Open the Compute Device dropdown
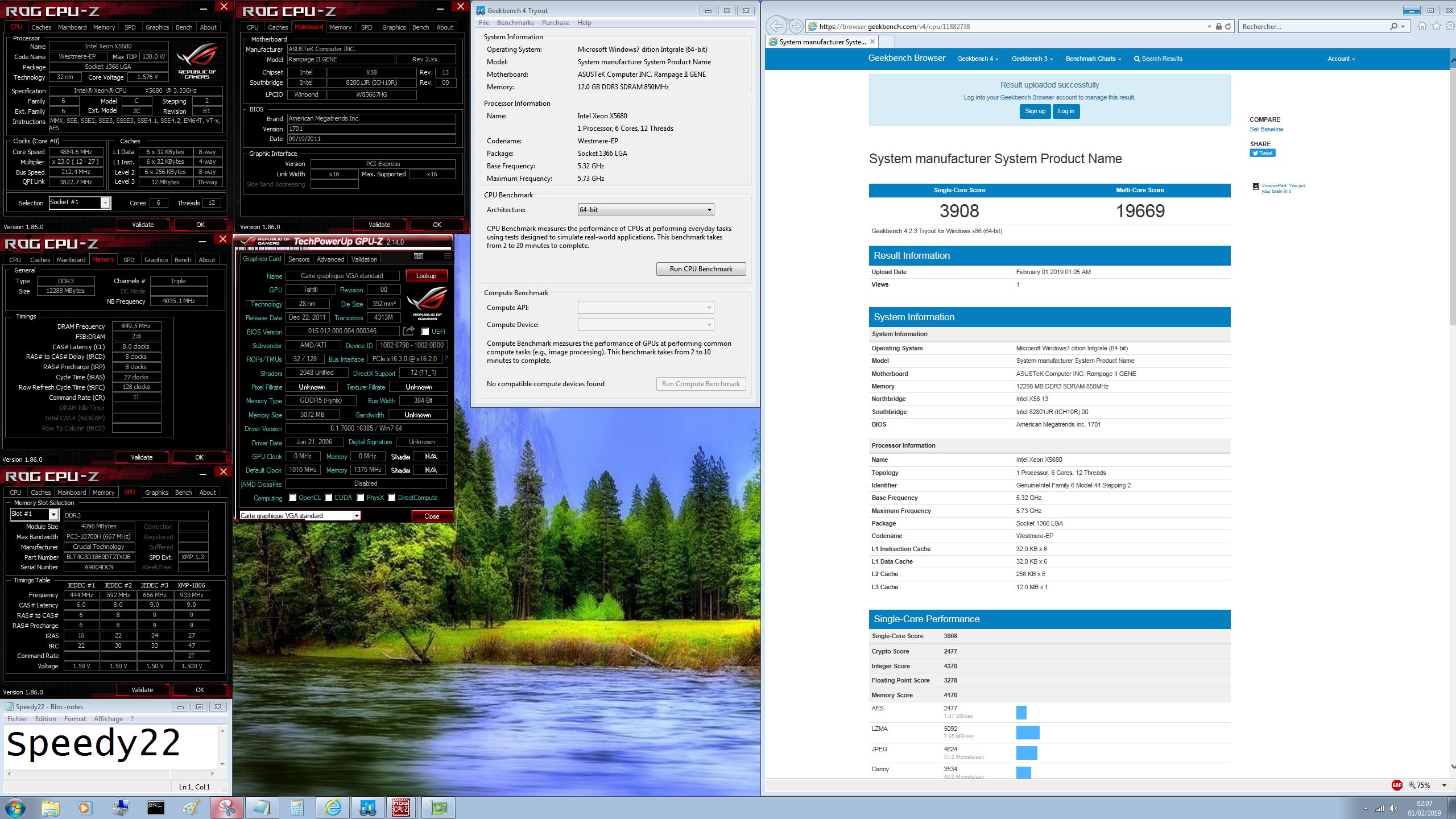This screenshot has width=1456, height=819. click(646, 325)
